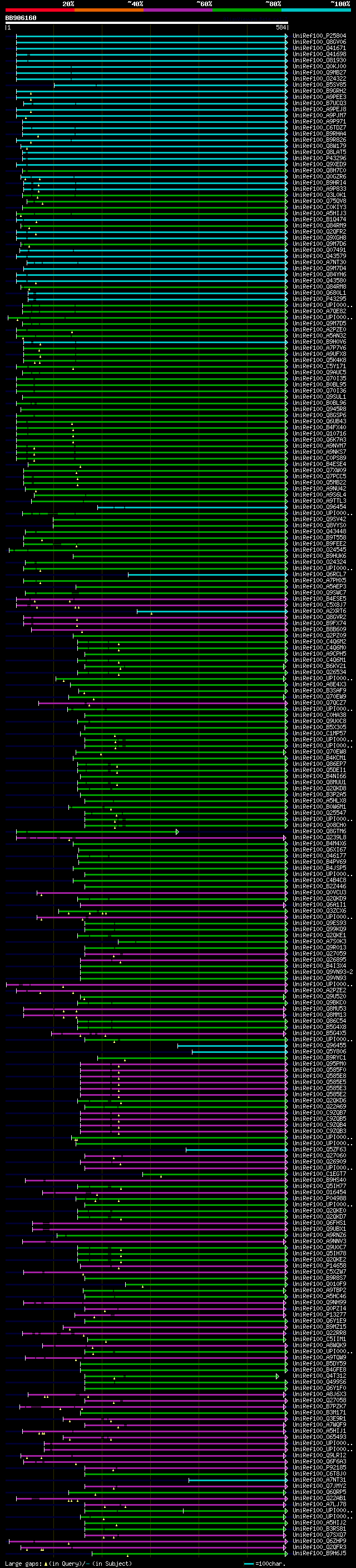Click UniRef100_Q07491 label
The width and height of the screenshot is (356, 1568).
(319, 250)
